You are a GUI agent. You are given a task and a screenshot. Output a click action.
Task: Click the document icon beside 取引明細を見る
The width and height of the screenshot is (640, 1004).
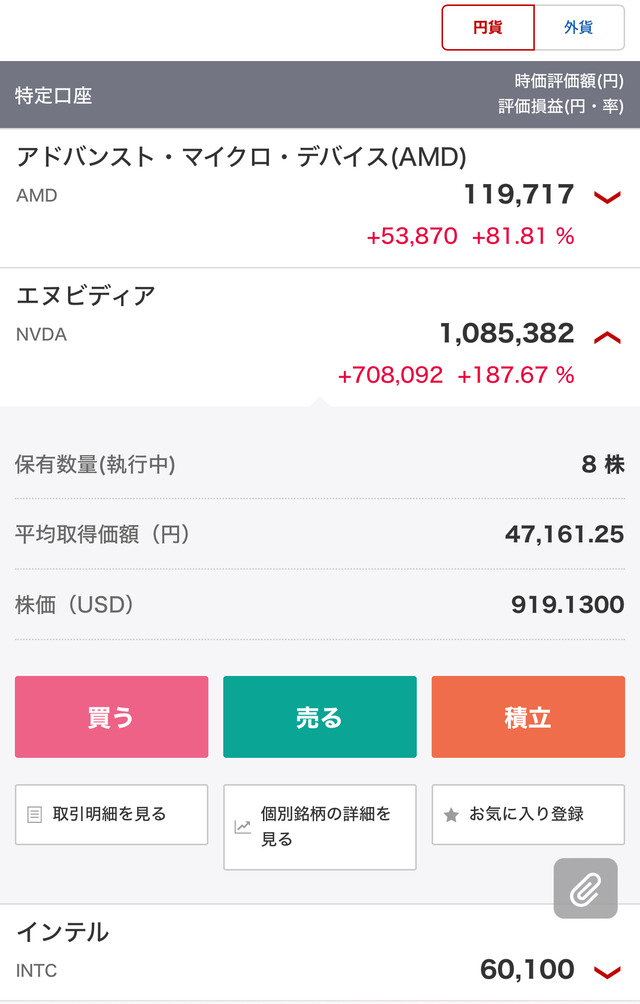tap(34, 814)
